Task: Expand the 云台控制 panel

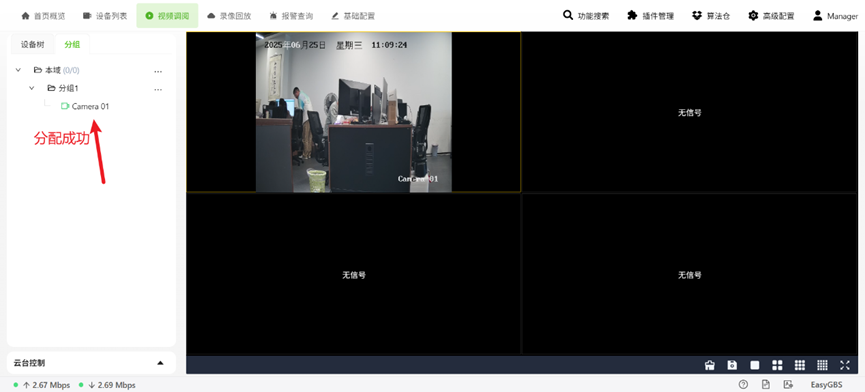Action: click(161, 363)
